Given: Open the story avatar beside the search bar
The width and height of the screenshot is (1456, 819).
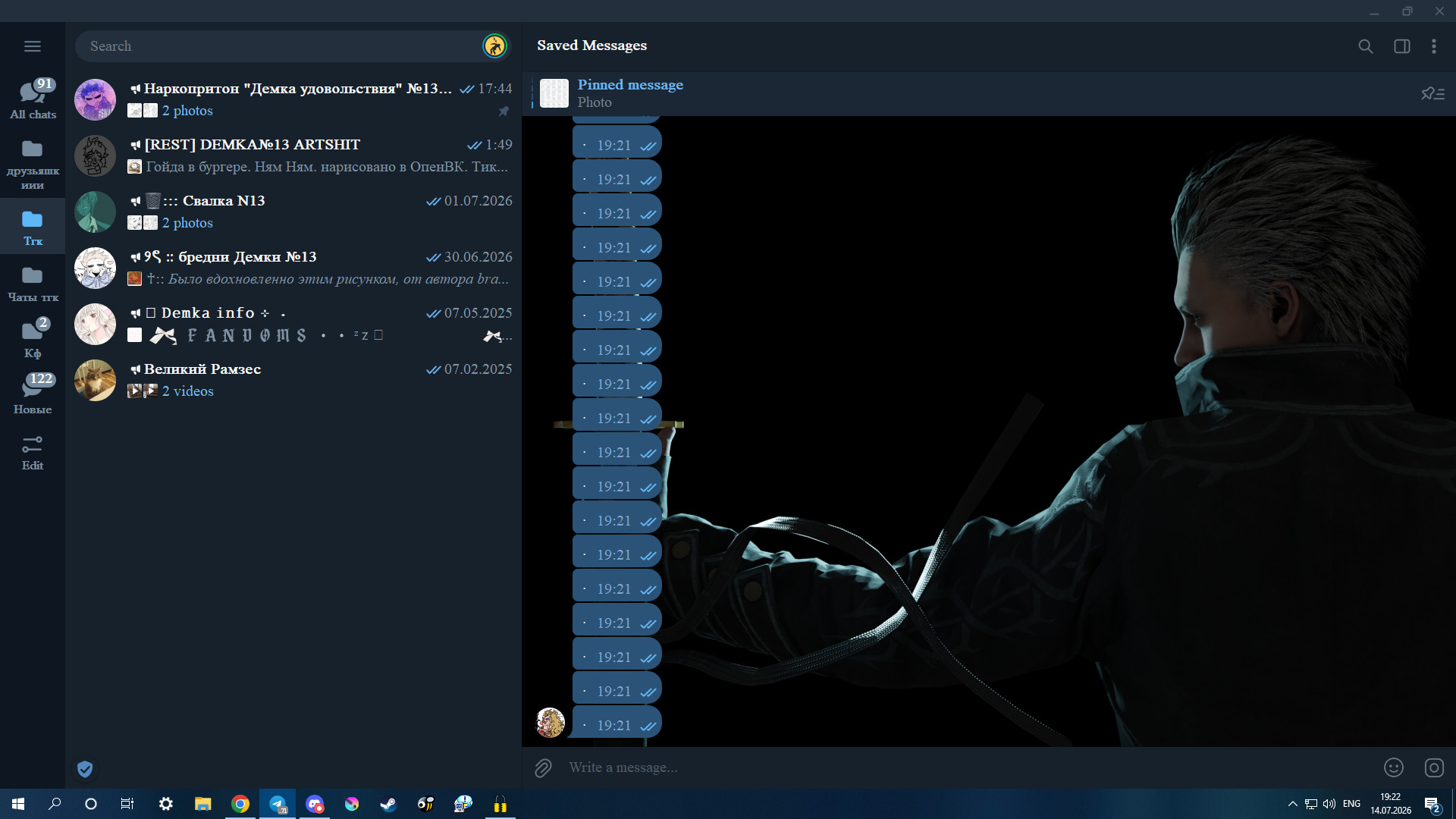Looking at the screenshot, I should [494, 46].
